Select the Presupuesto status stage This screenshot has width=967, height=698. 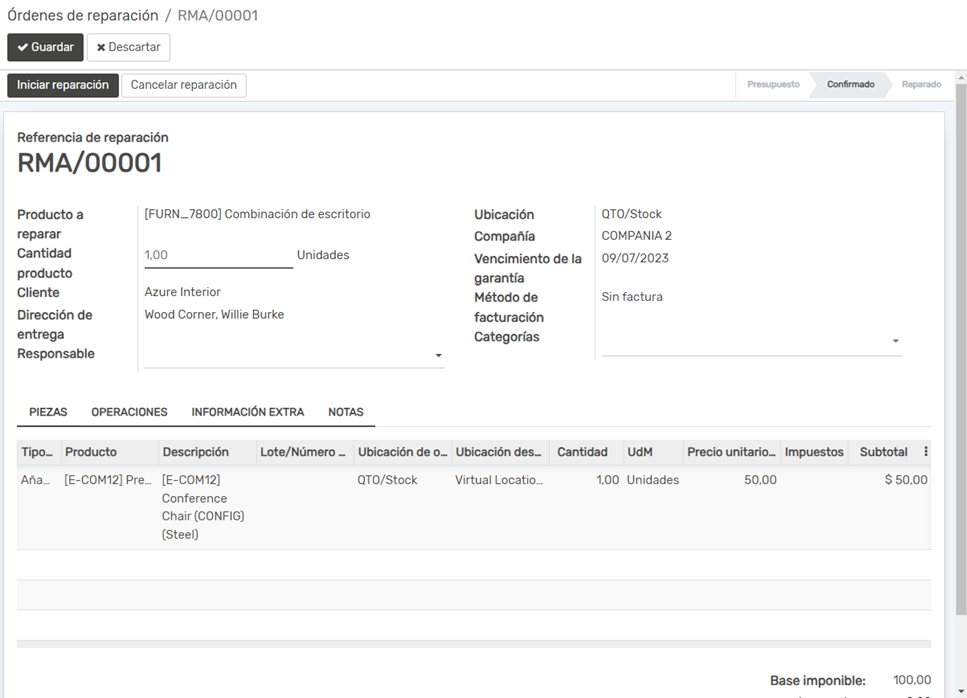point(773,85)
